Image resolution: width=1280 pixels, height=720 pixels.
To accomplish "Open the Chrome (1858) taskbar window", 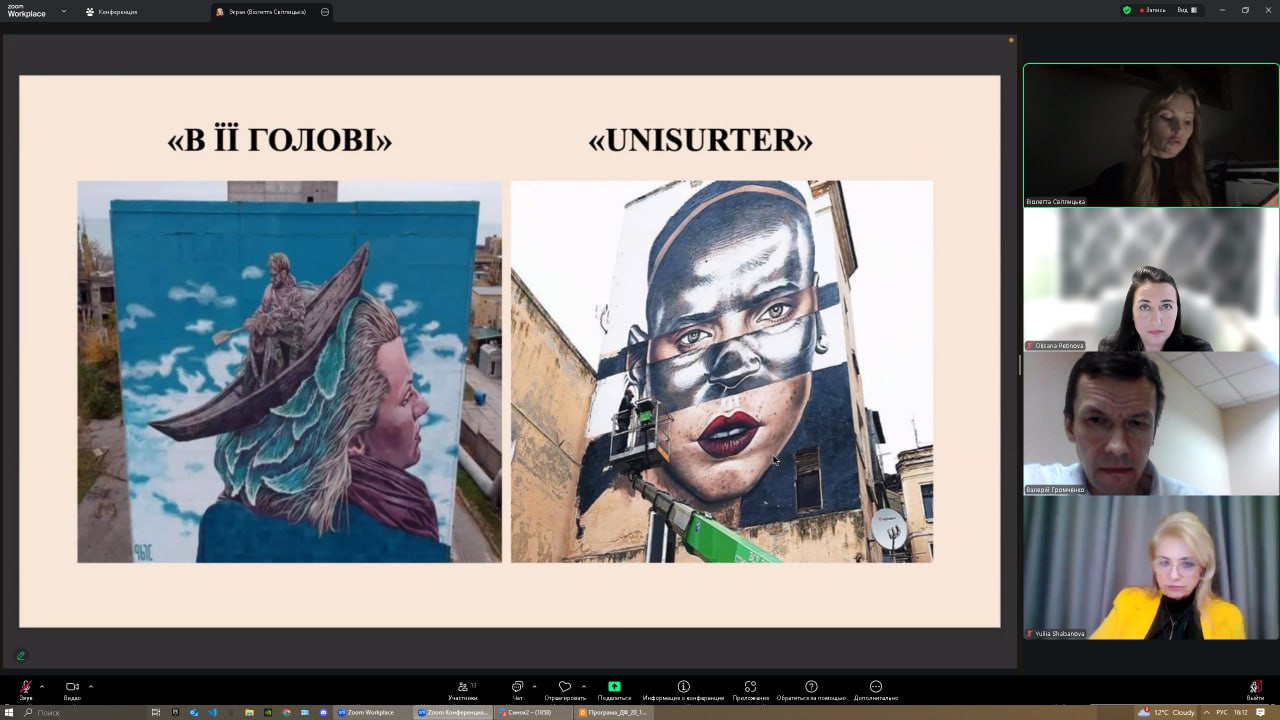I will pyautogui.click(x=534, y=712).
